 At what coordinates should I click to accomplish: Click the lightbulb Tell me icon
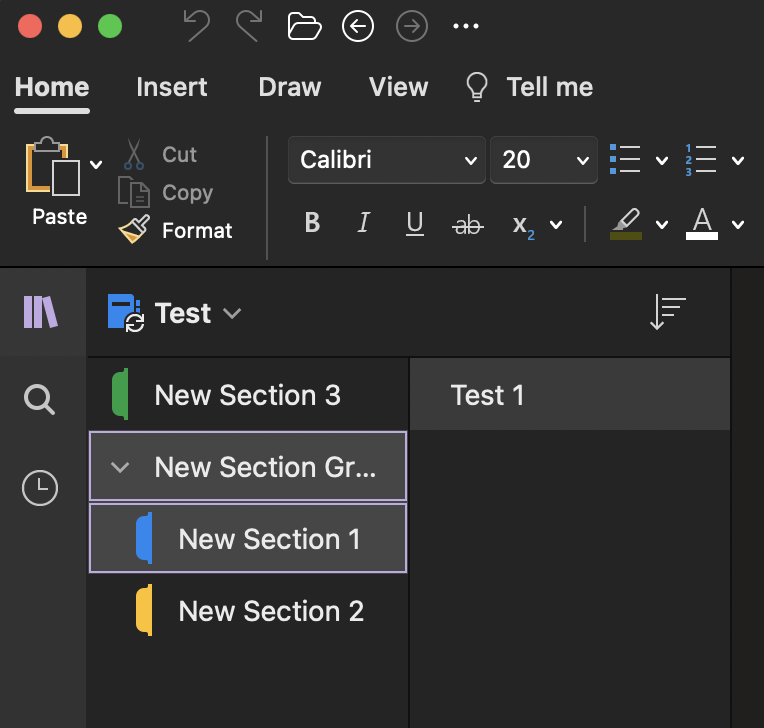tap(477, 87)
